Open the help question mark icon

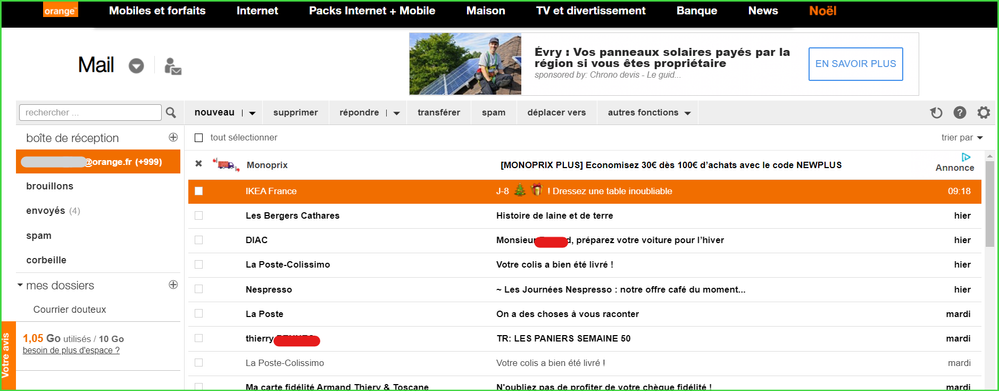click(960, 113)
